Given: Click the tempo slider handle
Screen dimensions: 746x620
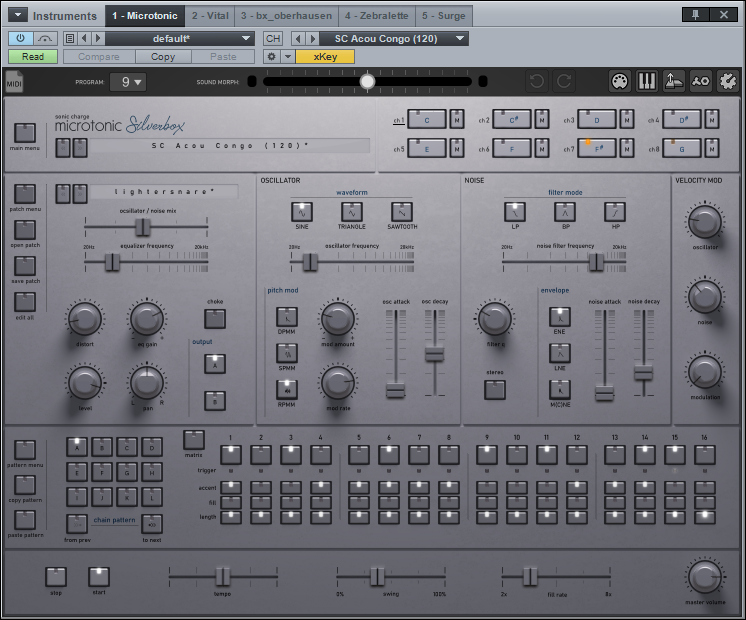Looking at the screenshot, I should (223, 576).
